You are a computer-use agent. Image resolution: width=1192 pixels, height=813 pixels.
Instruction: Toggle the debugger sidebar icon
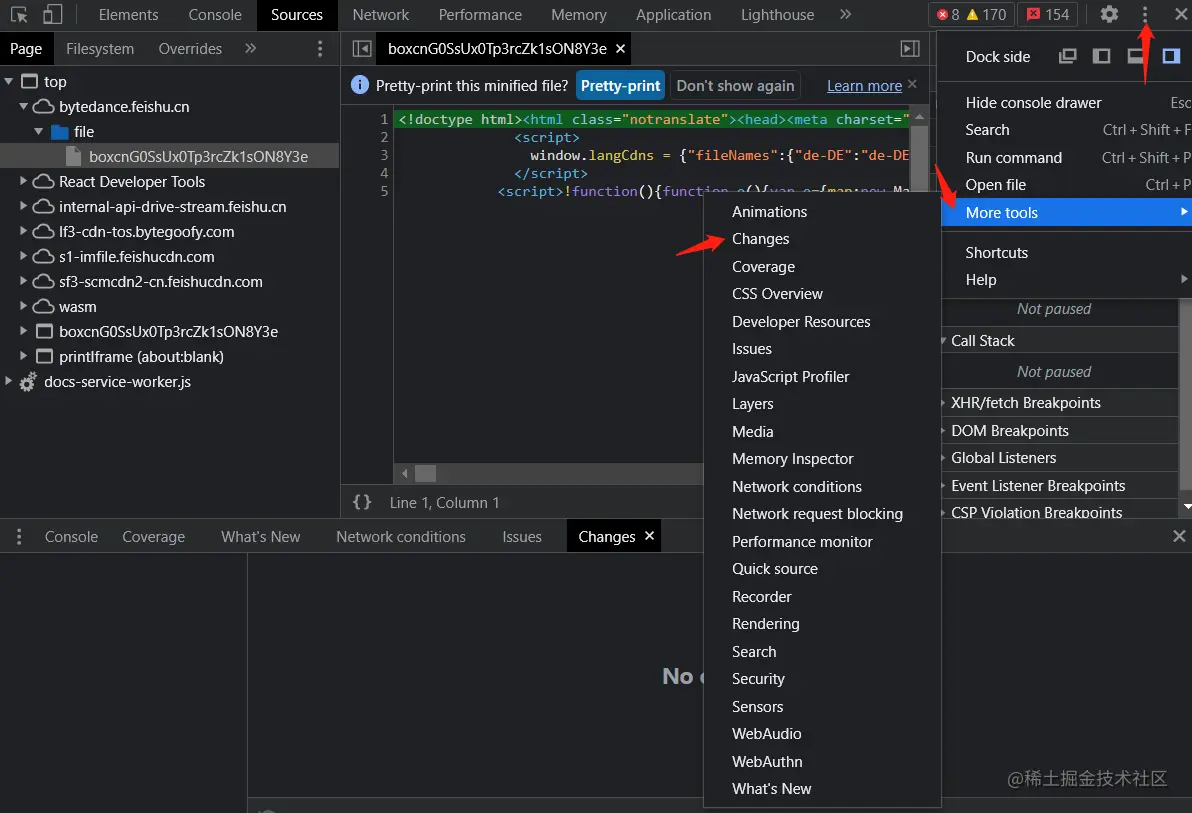point(910,49)
